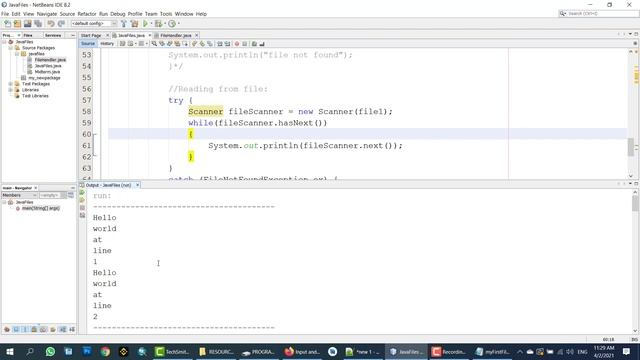The image size is (640, 360).
Task: Click the first Navigator bottom filter icon
Action: [x=7, y=329]
